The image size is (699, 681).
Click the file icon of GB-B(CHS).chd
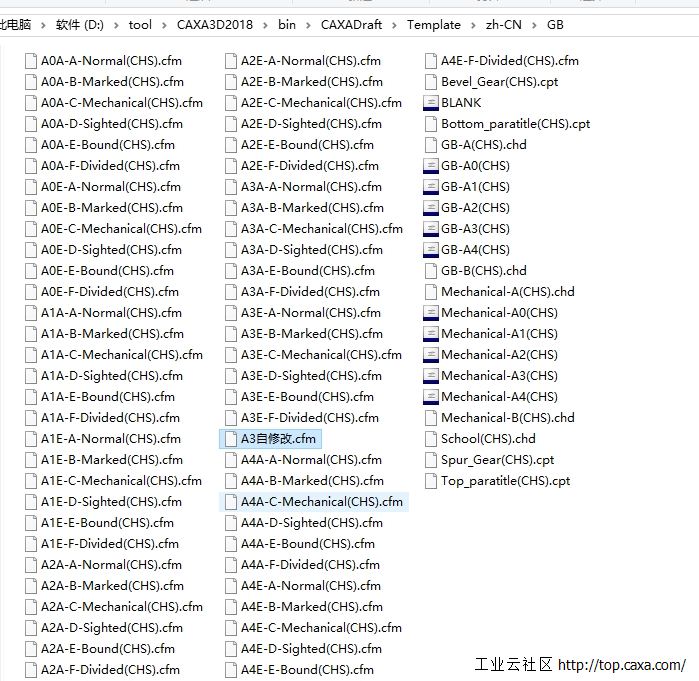click(431, 271)
